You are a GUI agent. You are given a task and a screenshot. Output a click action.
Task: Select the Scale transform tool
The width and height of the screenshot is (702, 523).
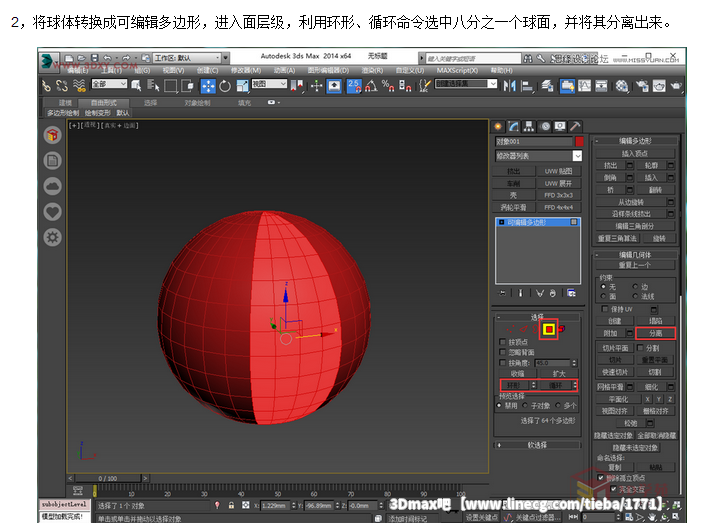point(242,86)
